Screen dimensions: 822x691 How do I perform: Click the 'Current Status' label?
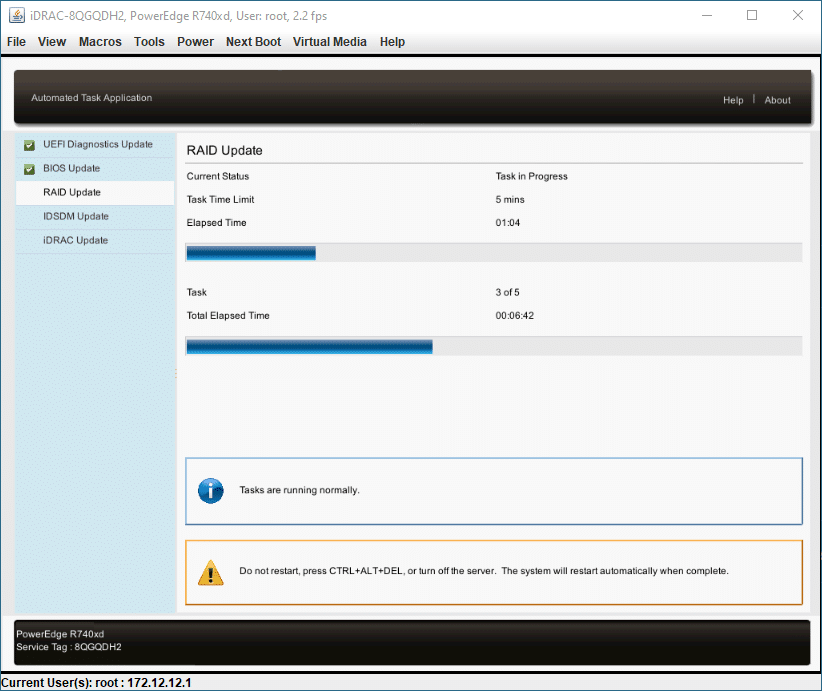[x=218, y=176]
